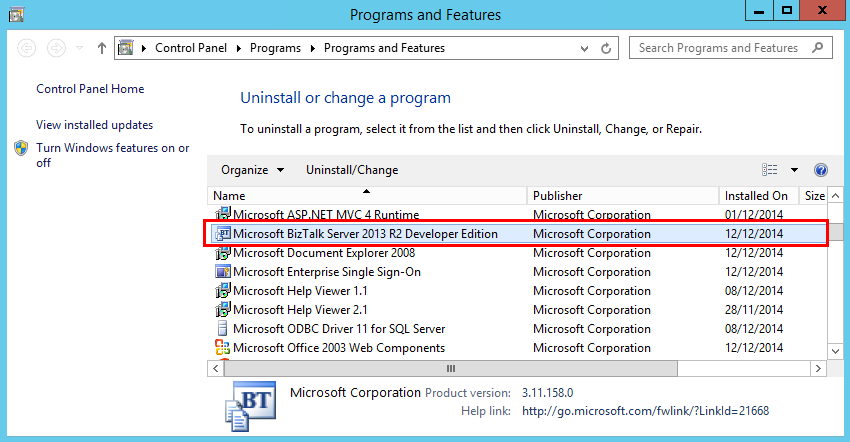
Task: Click the Up arrow navigation button
Action: pyautogui.click(x=102, y=48)
